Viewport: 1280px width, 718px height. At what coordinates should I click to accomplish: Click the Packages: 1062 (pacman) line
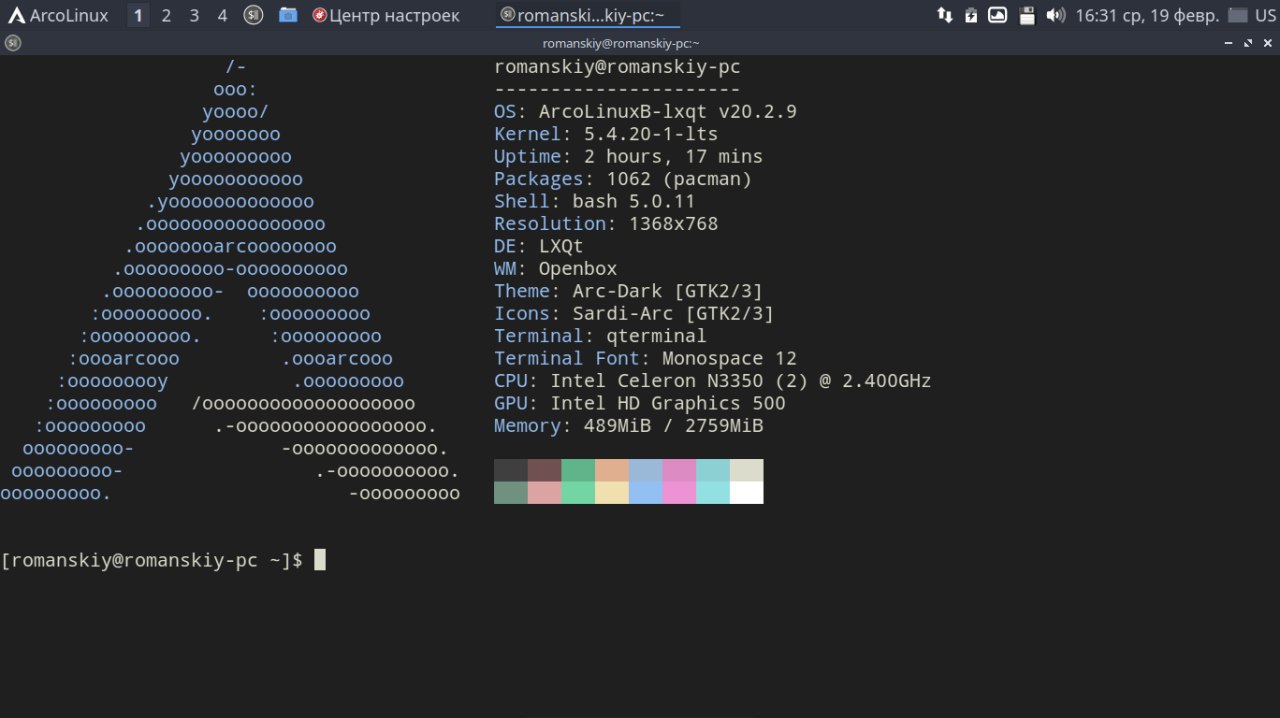coord(623,179)
